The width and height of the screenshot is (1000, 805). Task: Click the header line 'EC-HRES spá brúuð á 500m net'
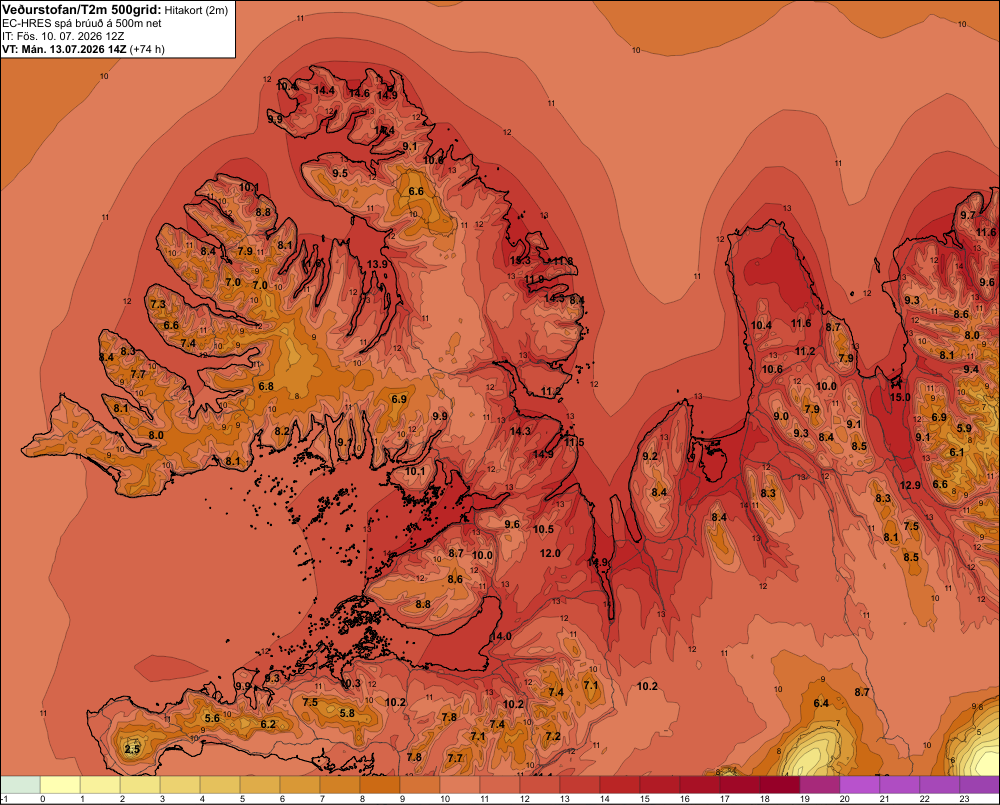(x=82, y=23)
